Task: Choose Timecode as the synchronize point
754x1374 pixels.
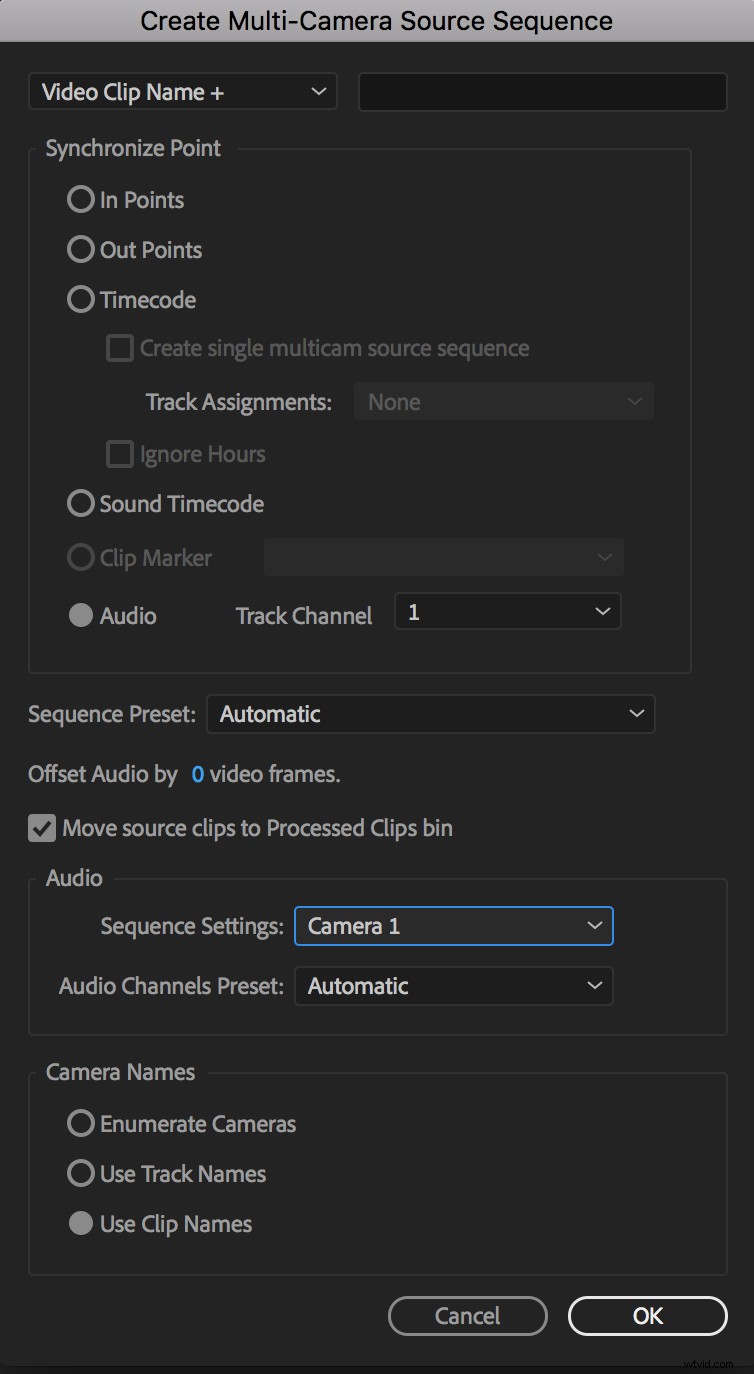Action: coord(80,298)
